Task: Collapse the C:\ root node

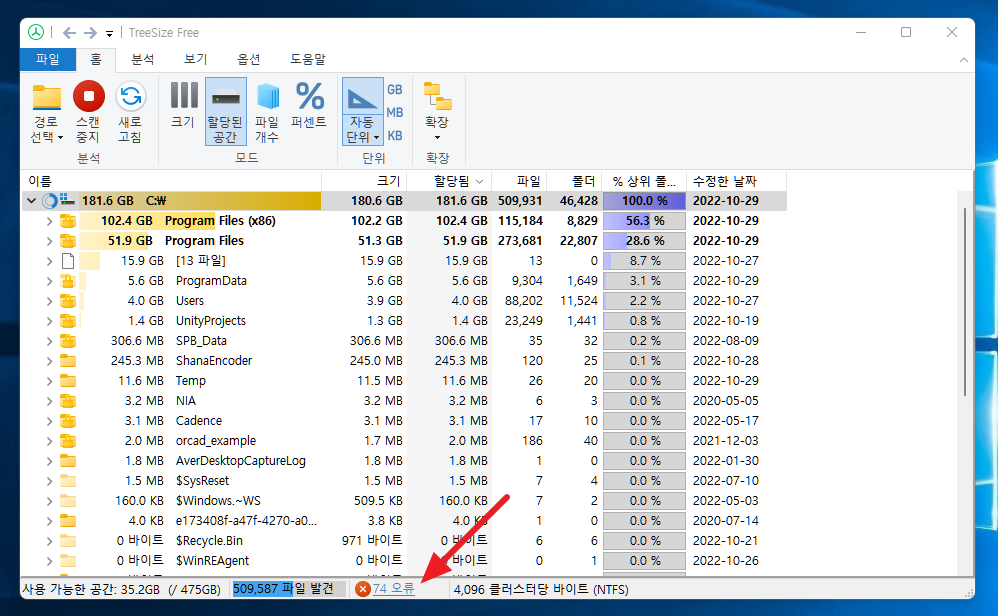Action: (x=31, y=201)
